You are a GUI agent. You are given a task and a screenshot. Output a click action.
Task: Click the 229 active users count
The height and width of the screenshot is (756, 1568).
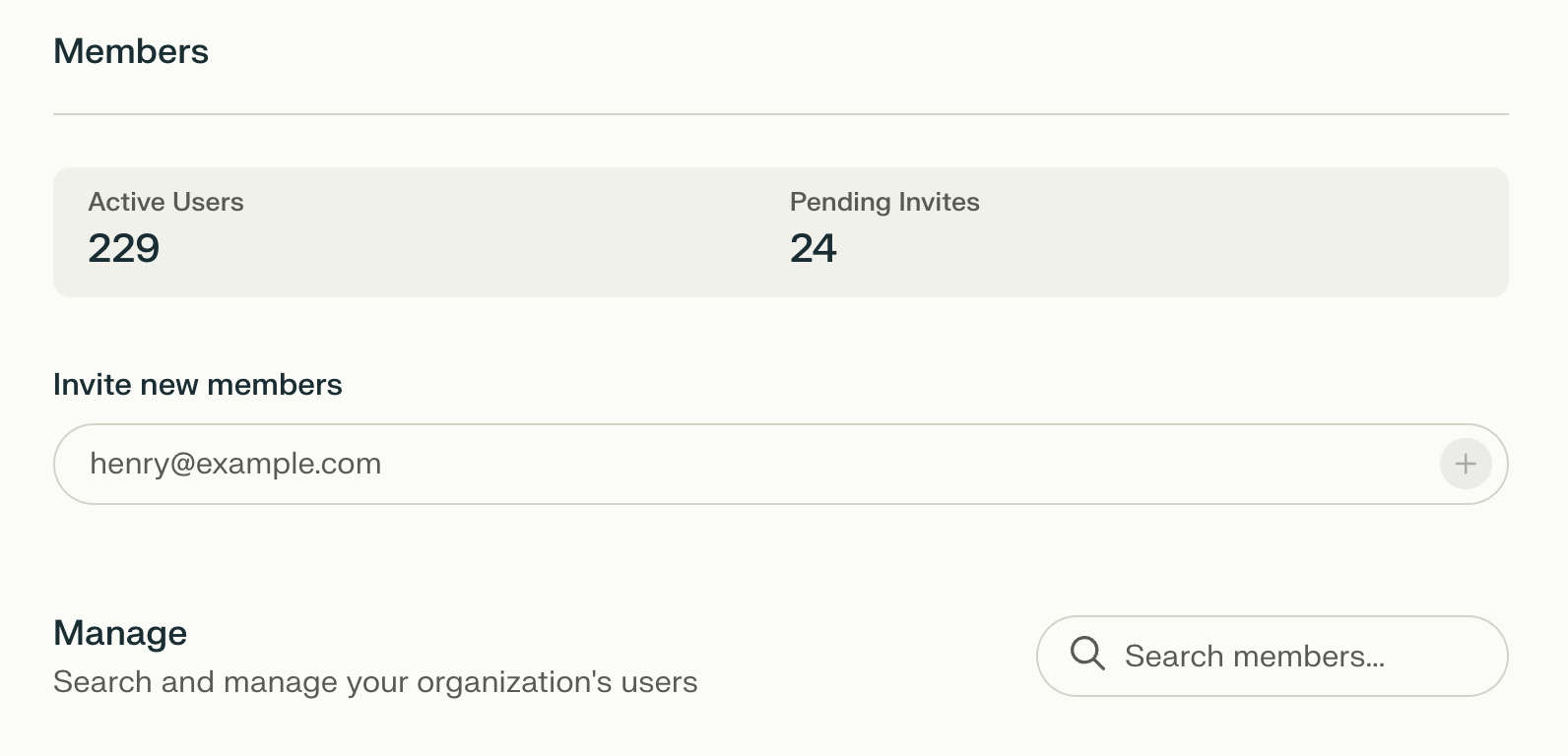[x=124, y=248]
